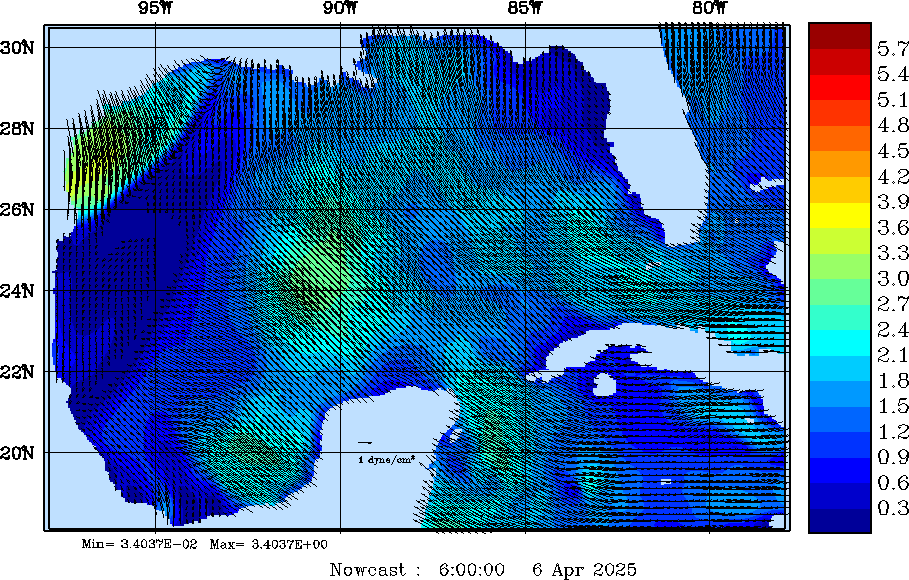Click the 0.3 colorbar tick value
This screenshot has height=580, width=909.
point(893,508)
